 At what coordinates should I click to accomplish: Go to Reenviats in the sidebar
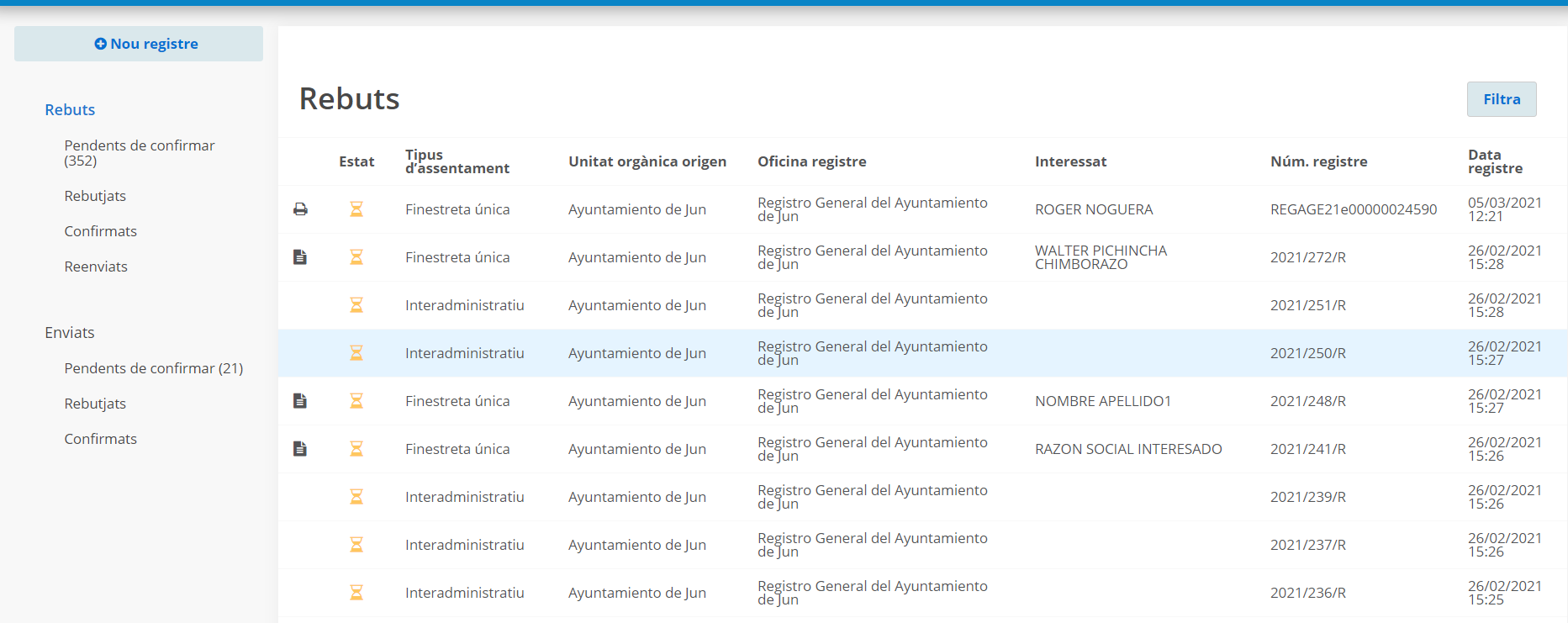(x=96, y=267)
